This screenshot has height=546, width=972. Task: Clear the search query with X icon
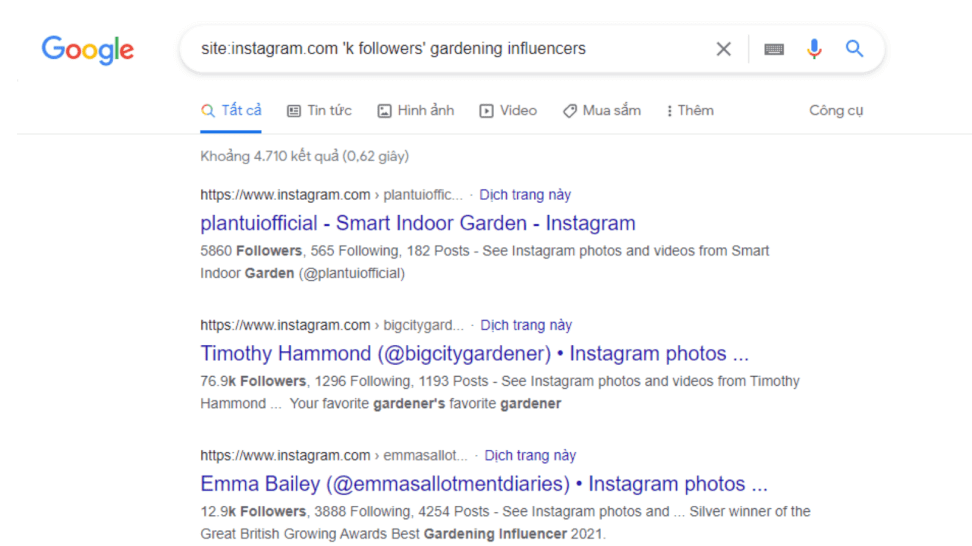[723, 49]
